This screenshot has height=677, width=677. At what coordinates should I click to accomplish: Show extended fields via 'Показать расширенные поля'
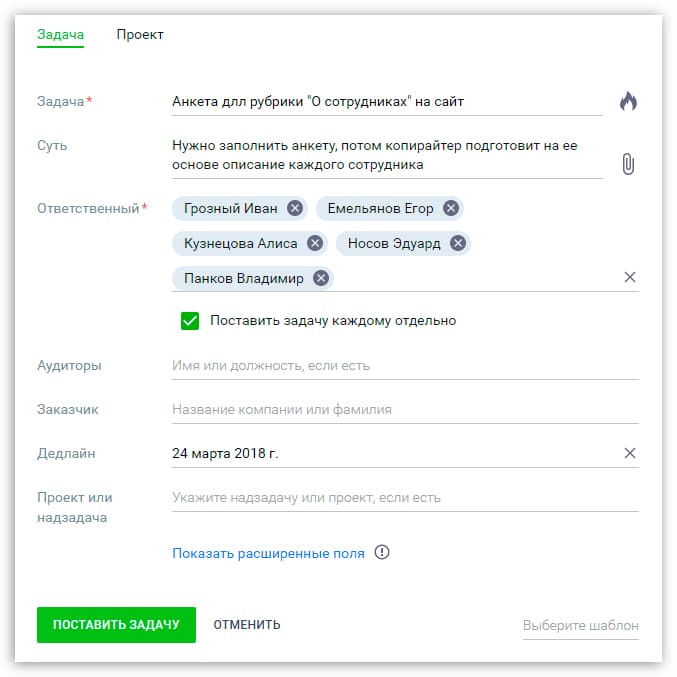point(268,553)
